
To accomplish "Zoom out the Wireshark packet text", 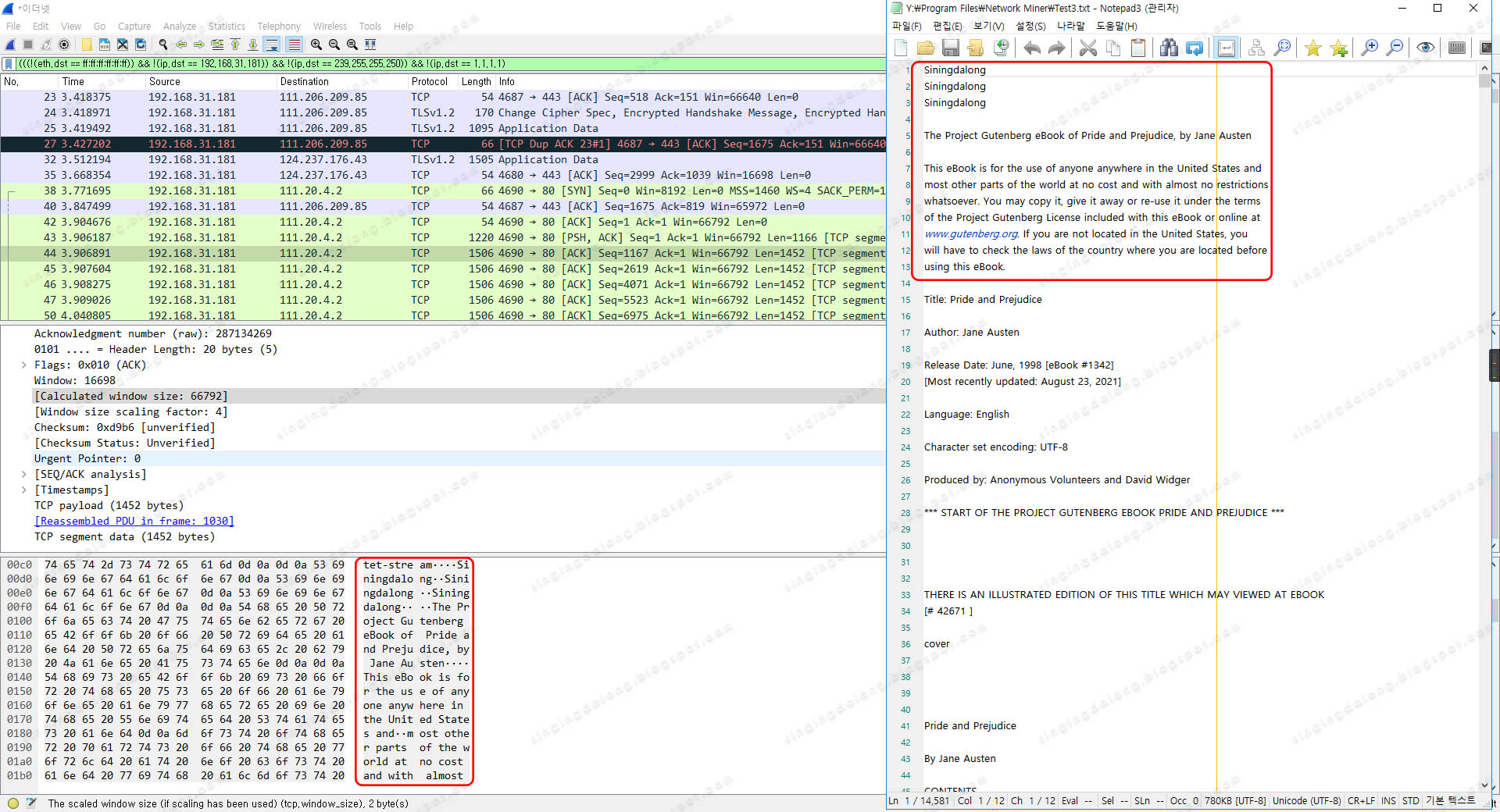I will tap(334, 45).
